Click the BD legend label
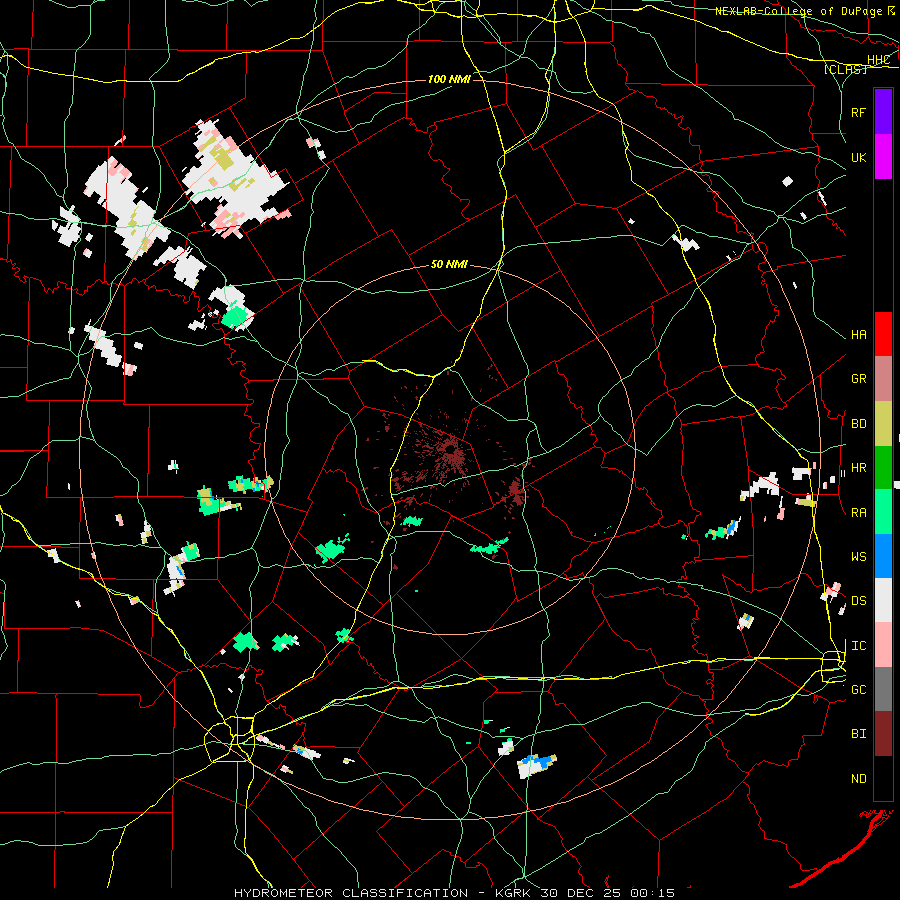The height and width of the screenshot is (900, 900). tap(858, 424)
